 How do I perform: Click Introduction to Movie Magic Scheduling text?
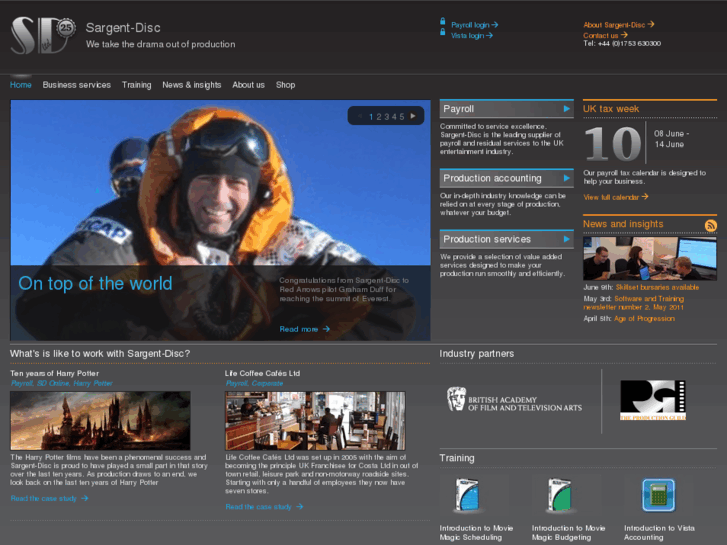pyautogui.click(x=476, y=532)
